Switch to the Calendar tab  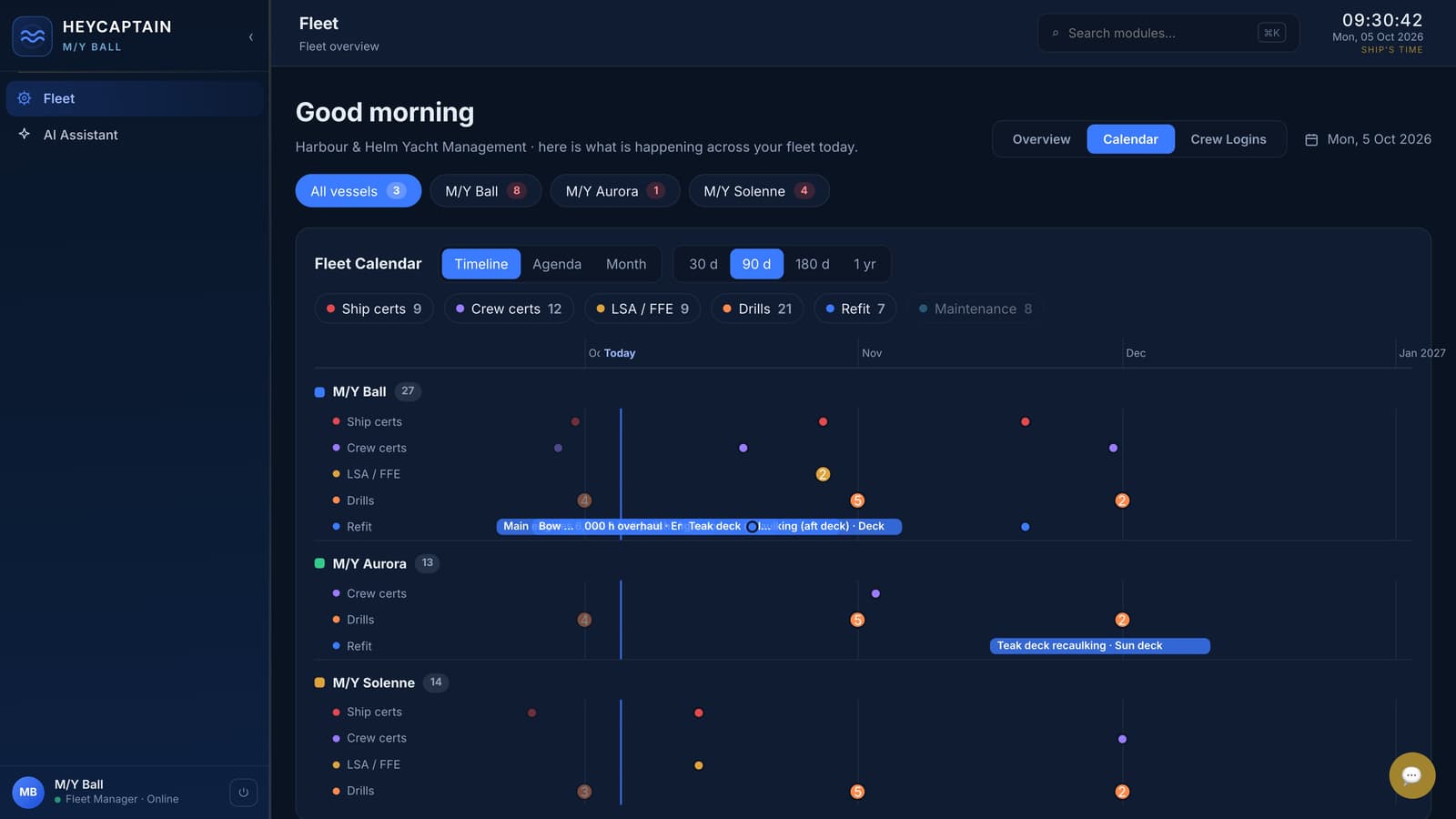pos(1130,139)
